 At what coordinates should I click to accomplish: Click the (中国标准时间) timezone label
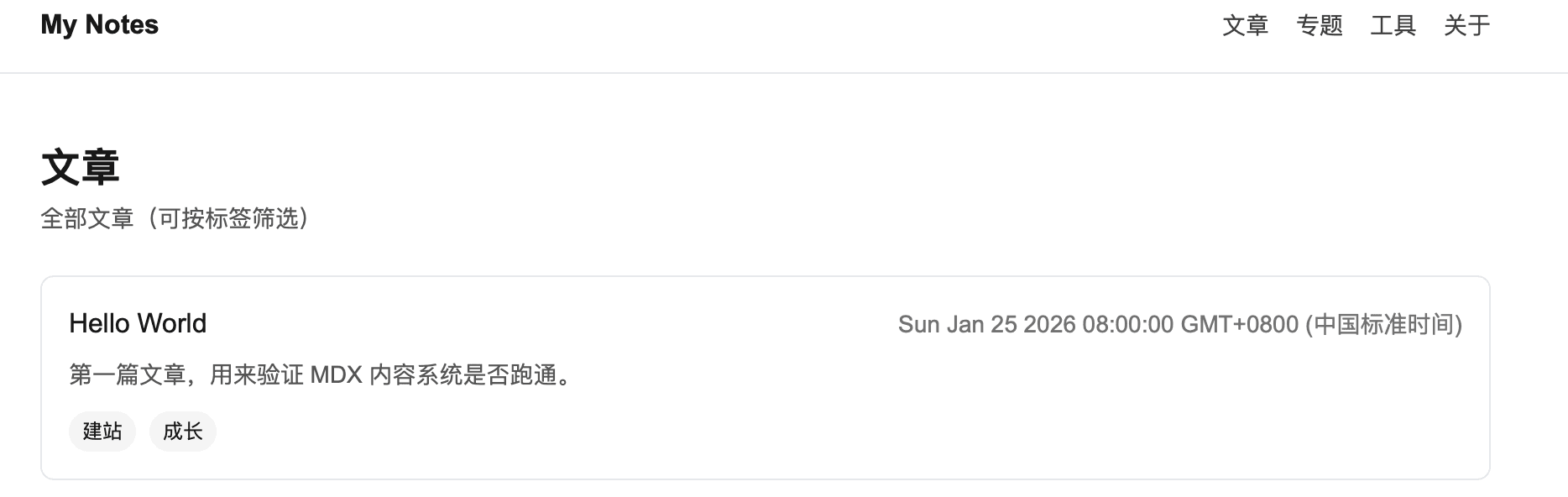[x=1383, y=325]
